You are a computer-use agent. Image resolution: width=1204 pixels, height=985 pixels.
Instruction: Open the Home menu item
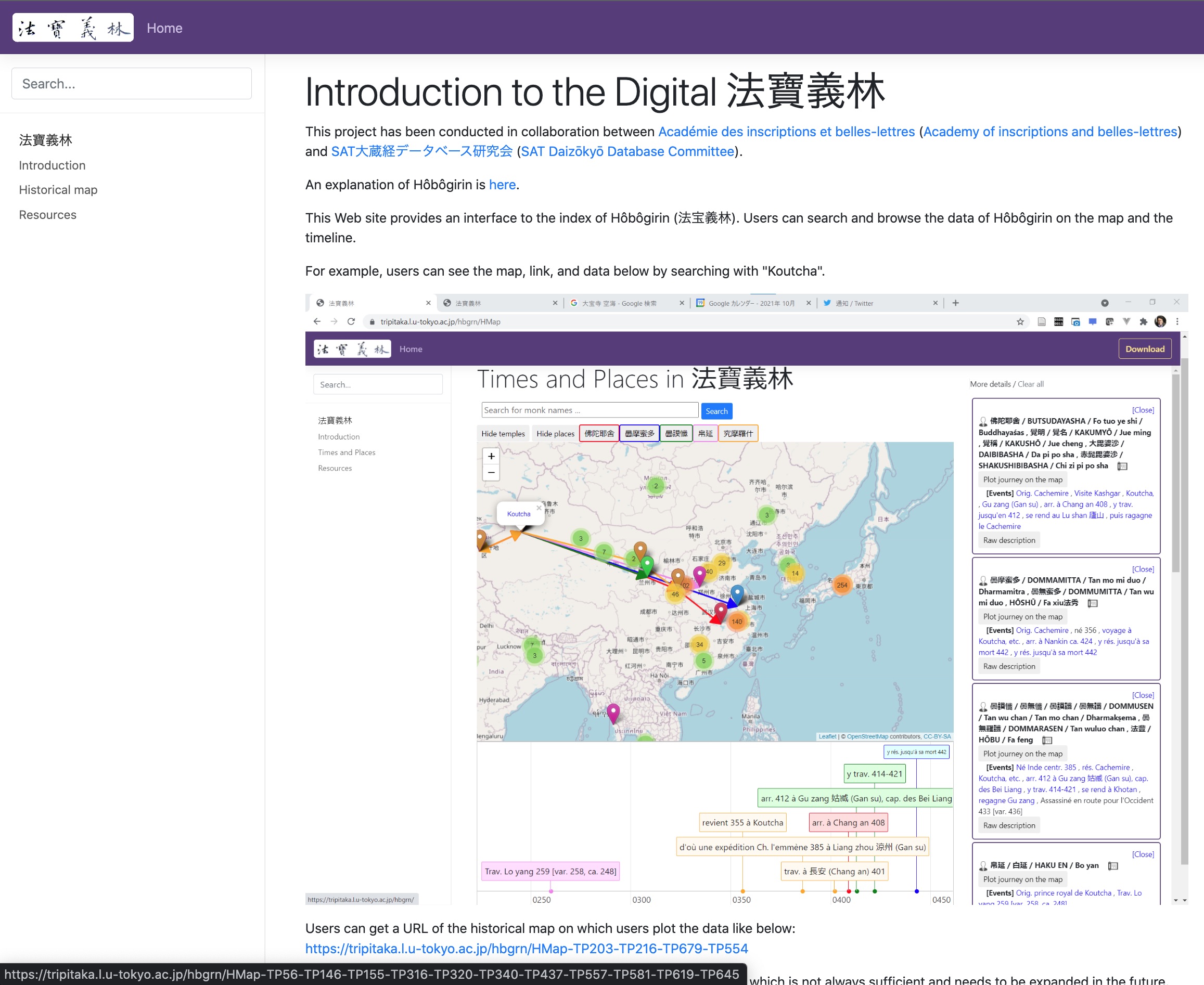(164, 28)
